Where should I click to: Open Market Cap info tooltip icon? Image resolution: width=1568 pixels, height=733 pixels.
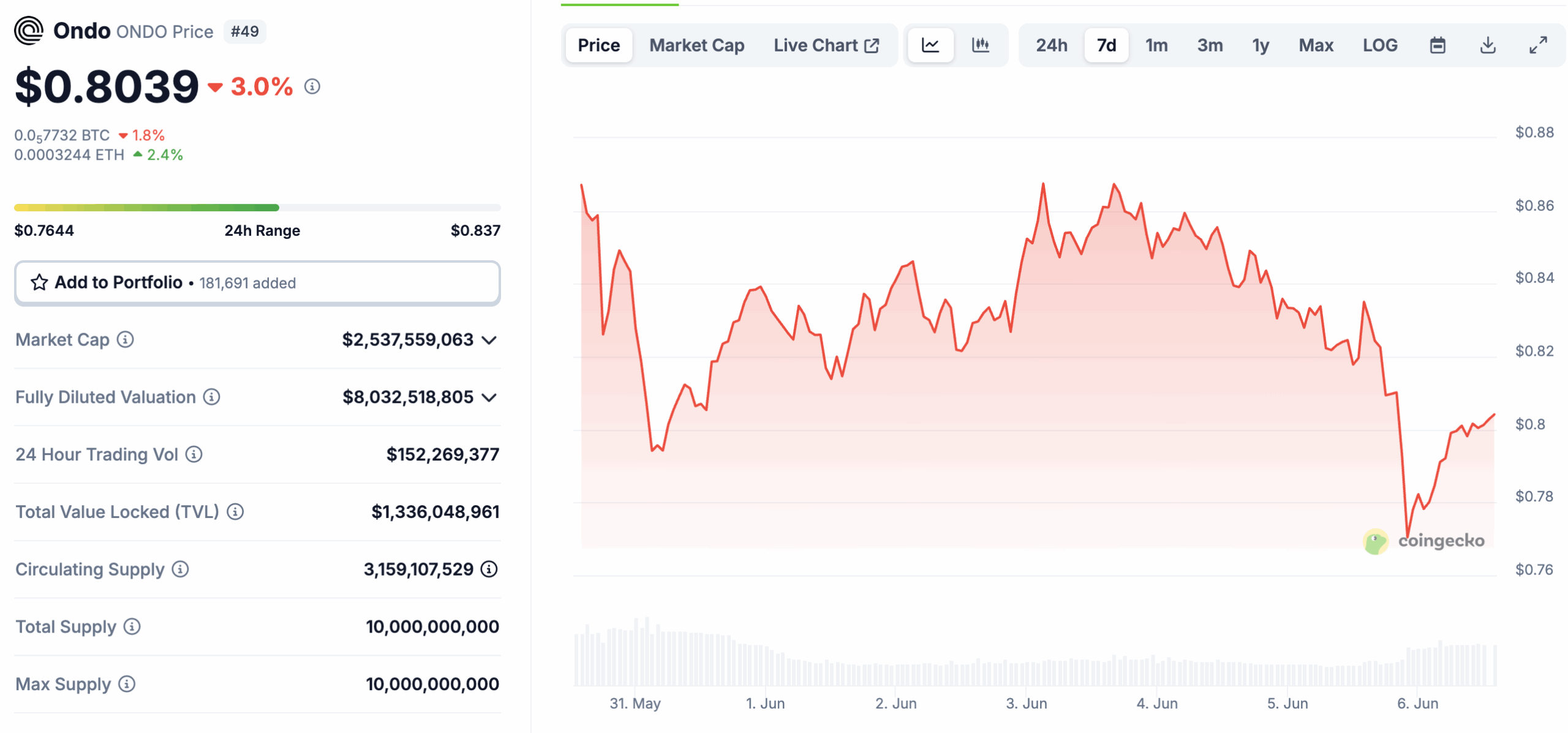(126, 340)
